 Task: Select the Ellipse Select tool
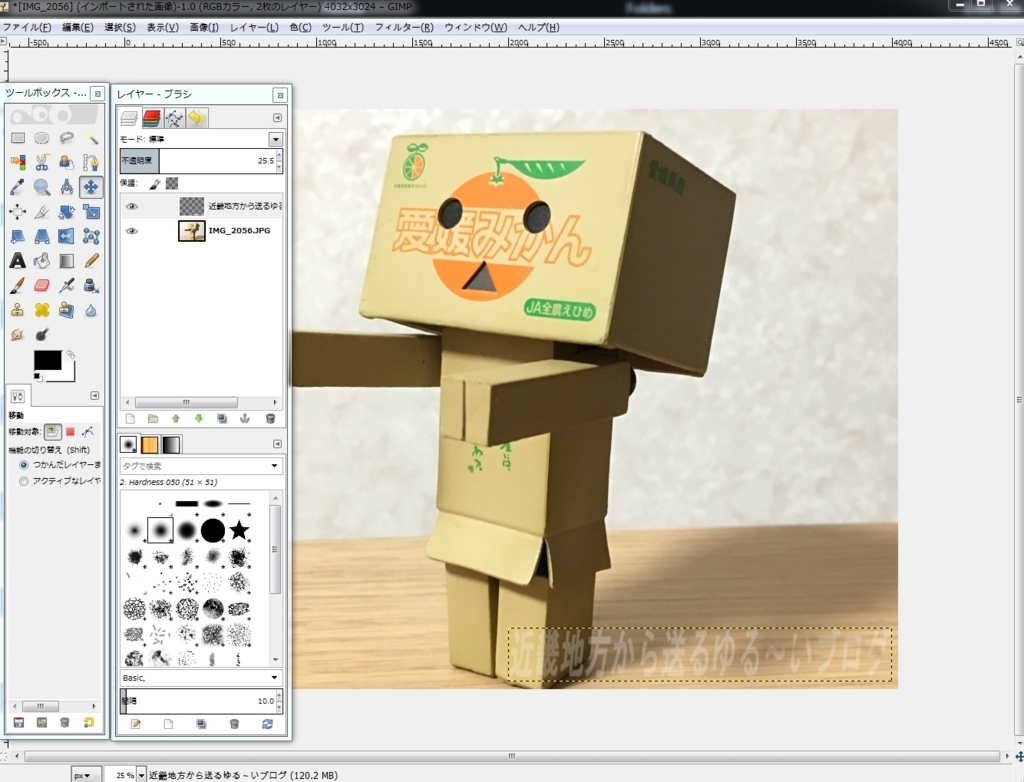(x=42, y=138)
